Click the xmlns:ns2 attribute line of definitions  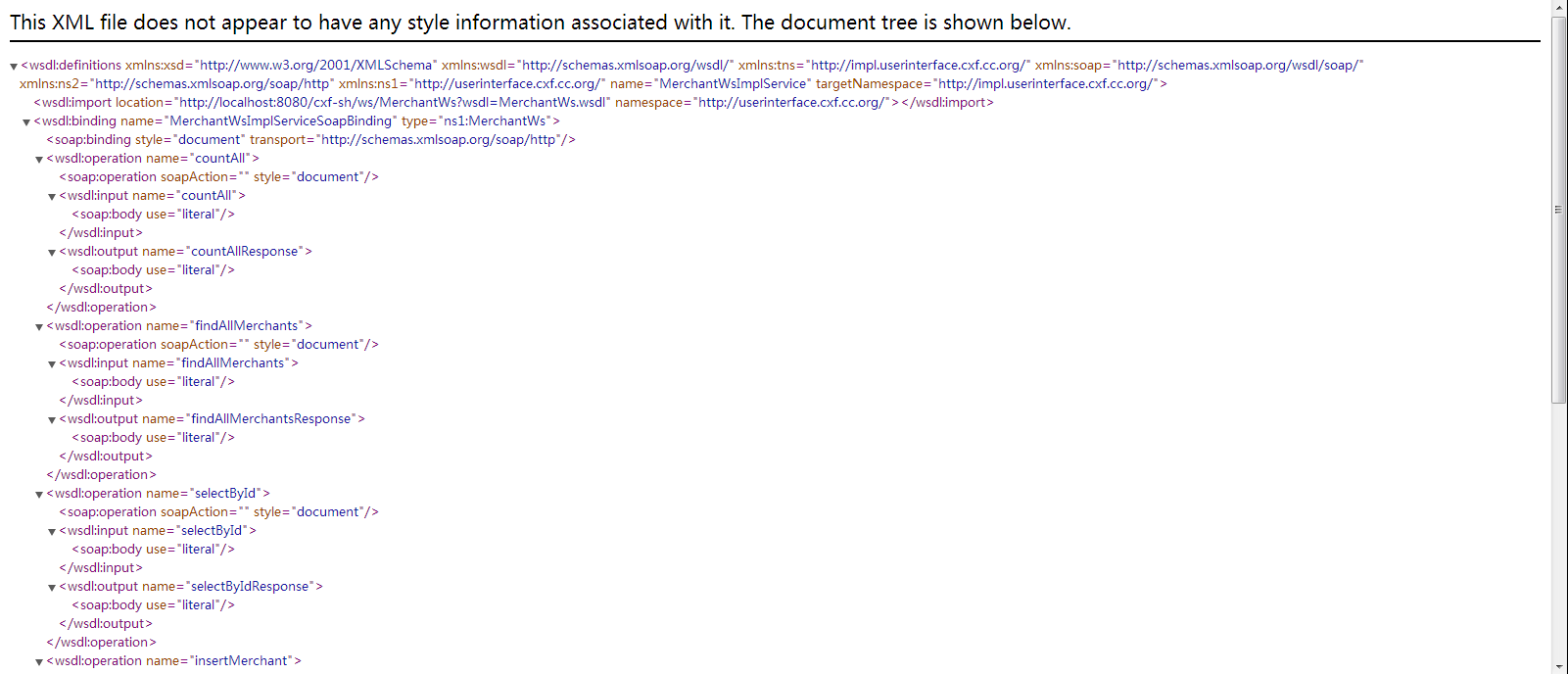click(594, 83)
